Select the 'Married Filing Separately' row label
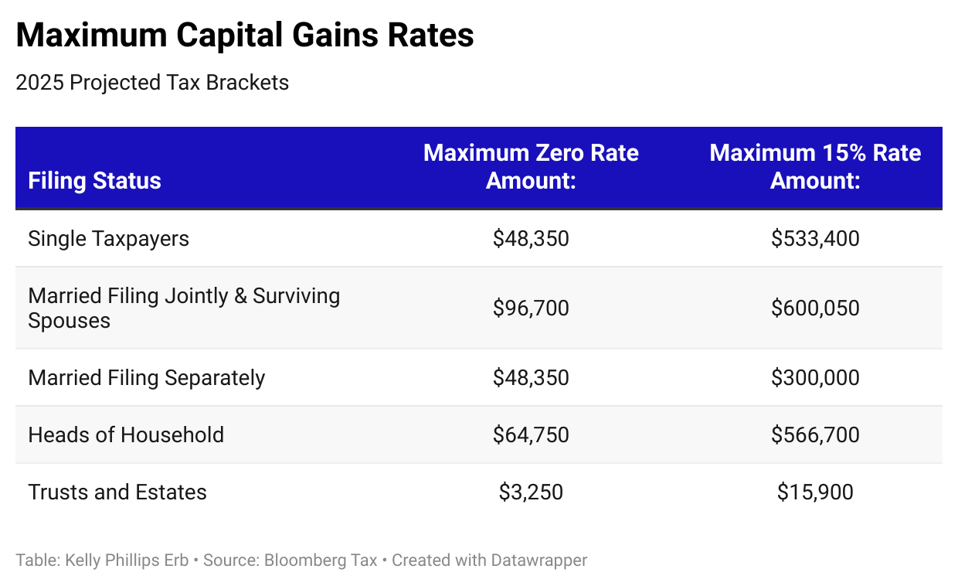This screenshot has height=586, width=958. click(146, 378)
